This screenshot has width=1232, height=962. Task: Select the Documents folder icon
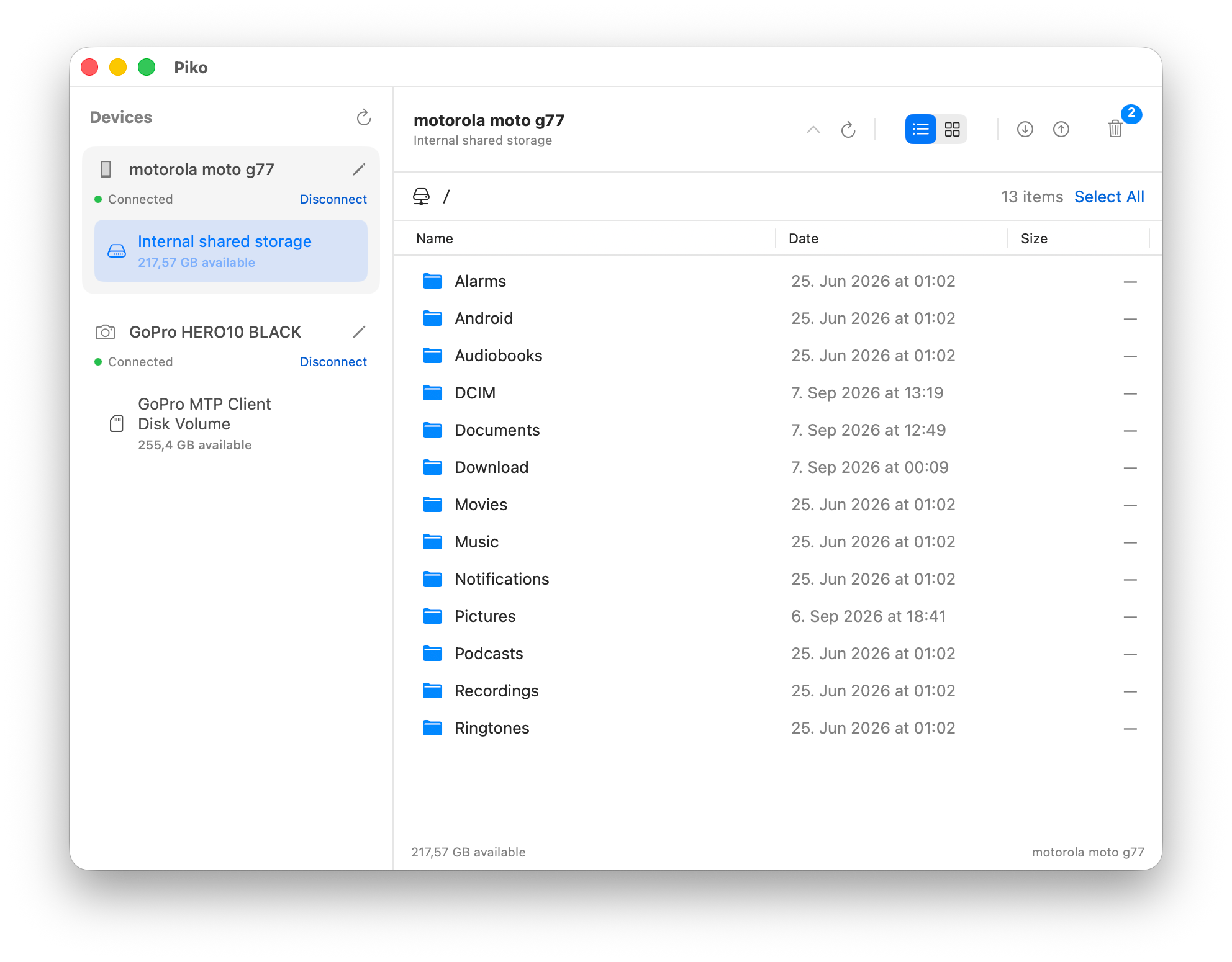pos(432,430)
